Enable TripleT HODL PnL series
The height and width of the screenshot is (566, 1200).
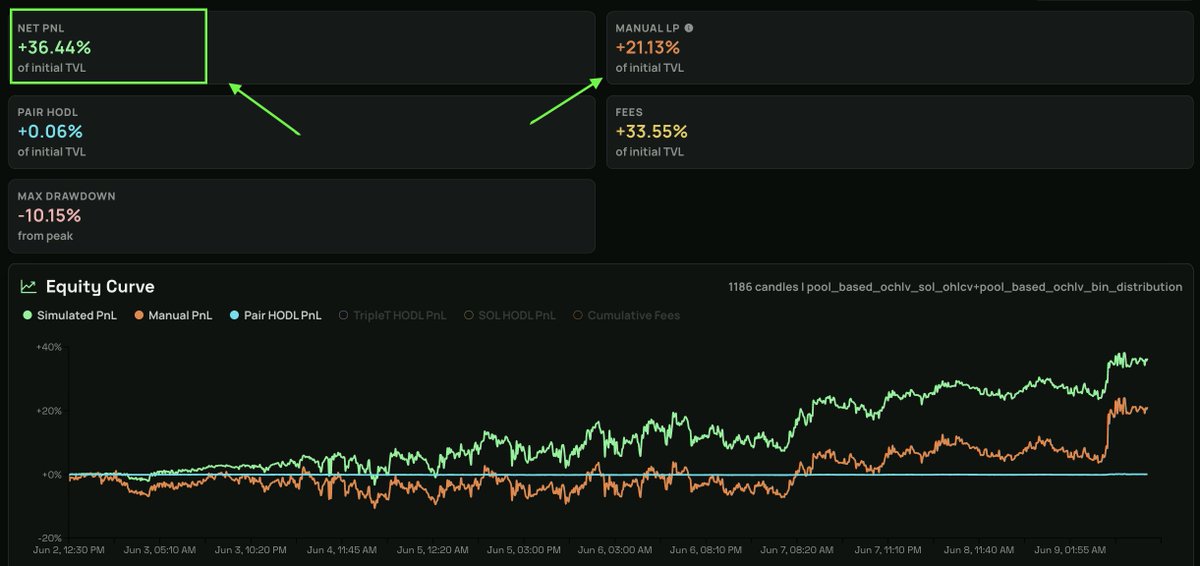tap(393, 315)
